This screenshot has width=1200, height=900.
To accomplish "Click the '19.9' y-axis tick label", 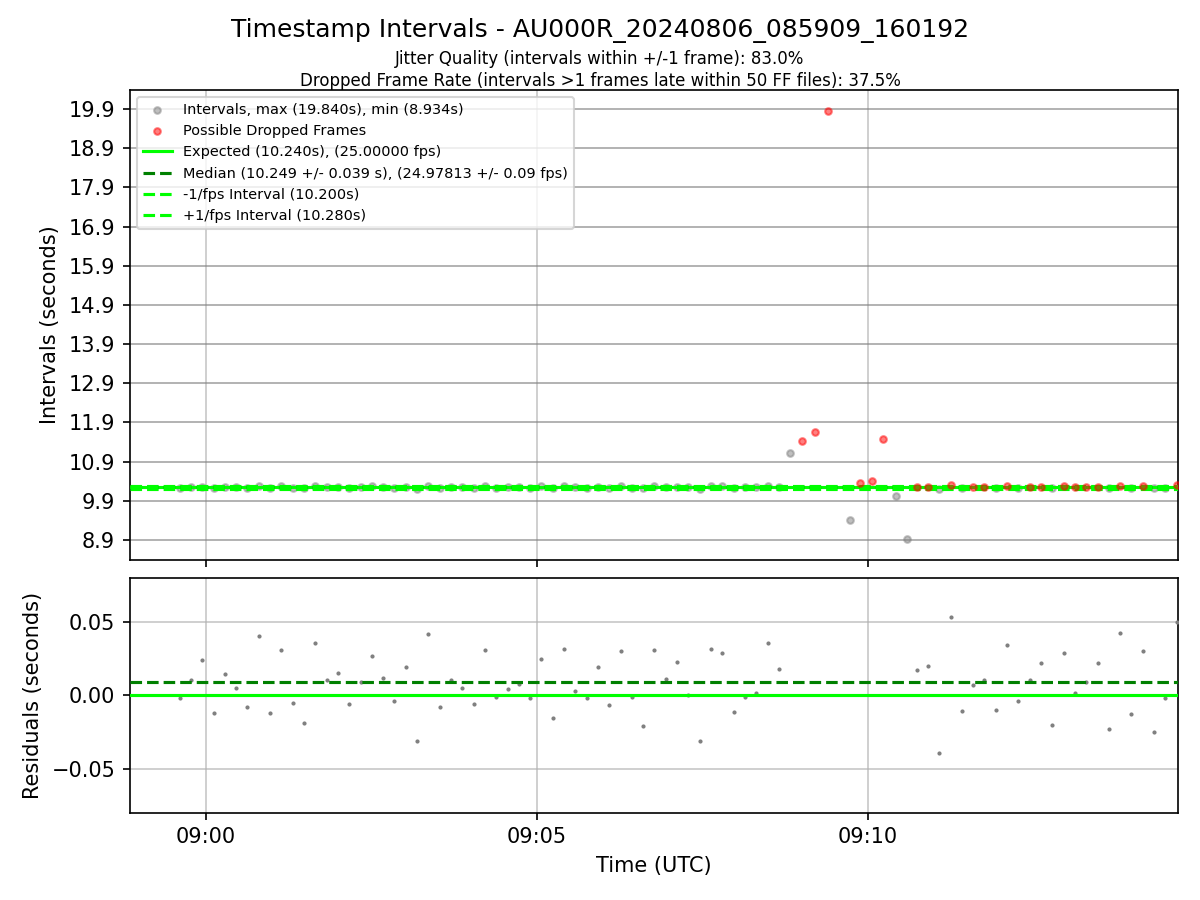I will (x=92, y=109).
